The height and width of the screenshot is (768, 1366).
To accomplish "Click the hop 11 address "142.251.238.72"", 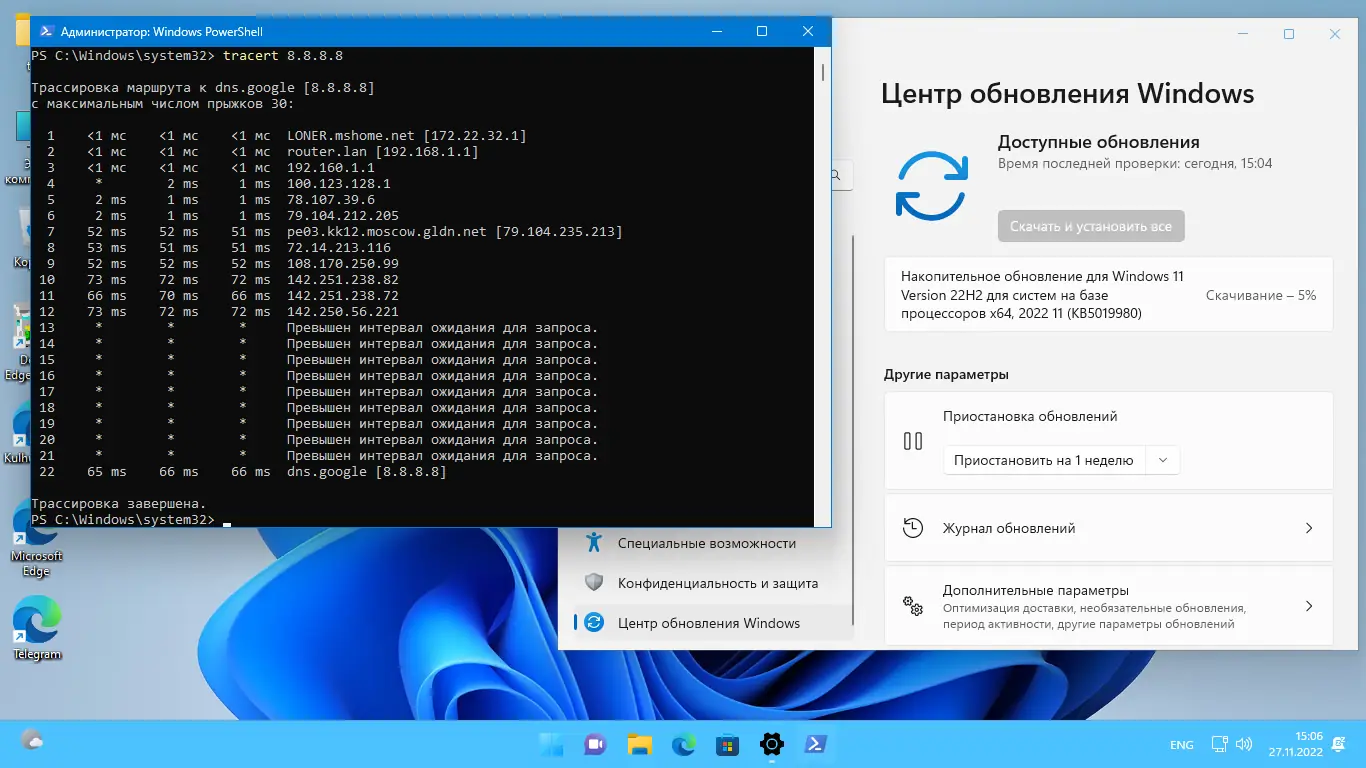I will pyautogui.click(x=343, y=296).
